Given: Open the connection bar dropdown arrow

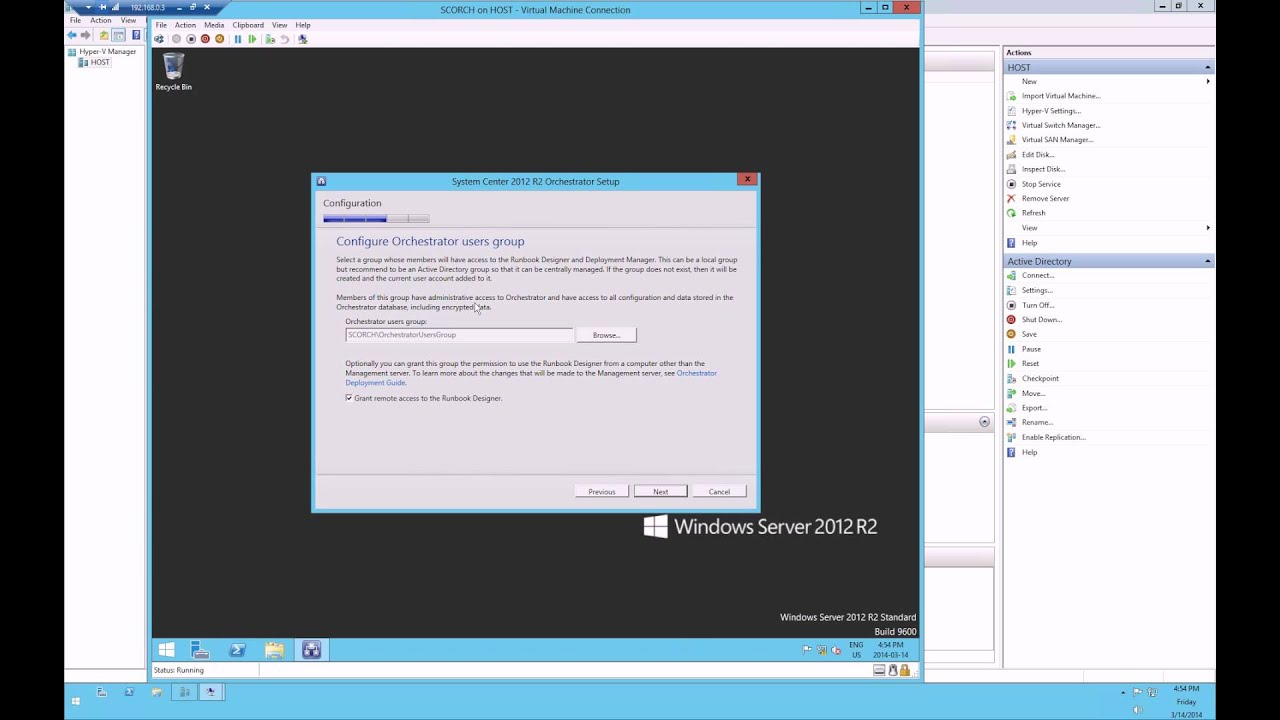Looking at the screenshot, I should click(x=88, y=7).
